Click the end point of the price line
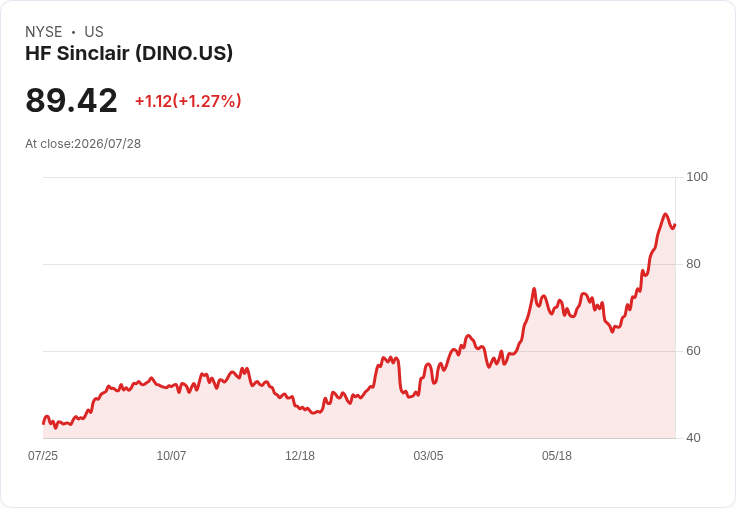This screenshot has height=508, width=736. point(675,225)
